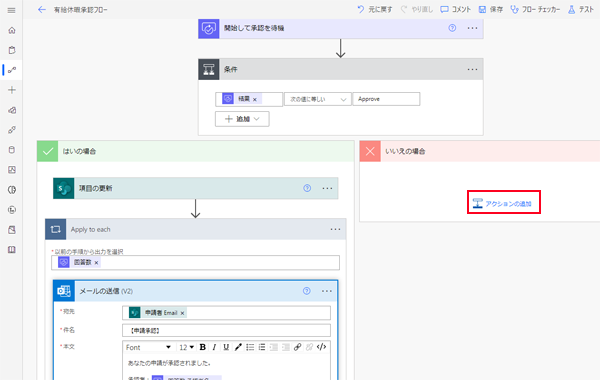Click やり直し (redo) in top bar
Viewport: 600px width, 380px height.
(x=416, y=10)
